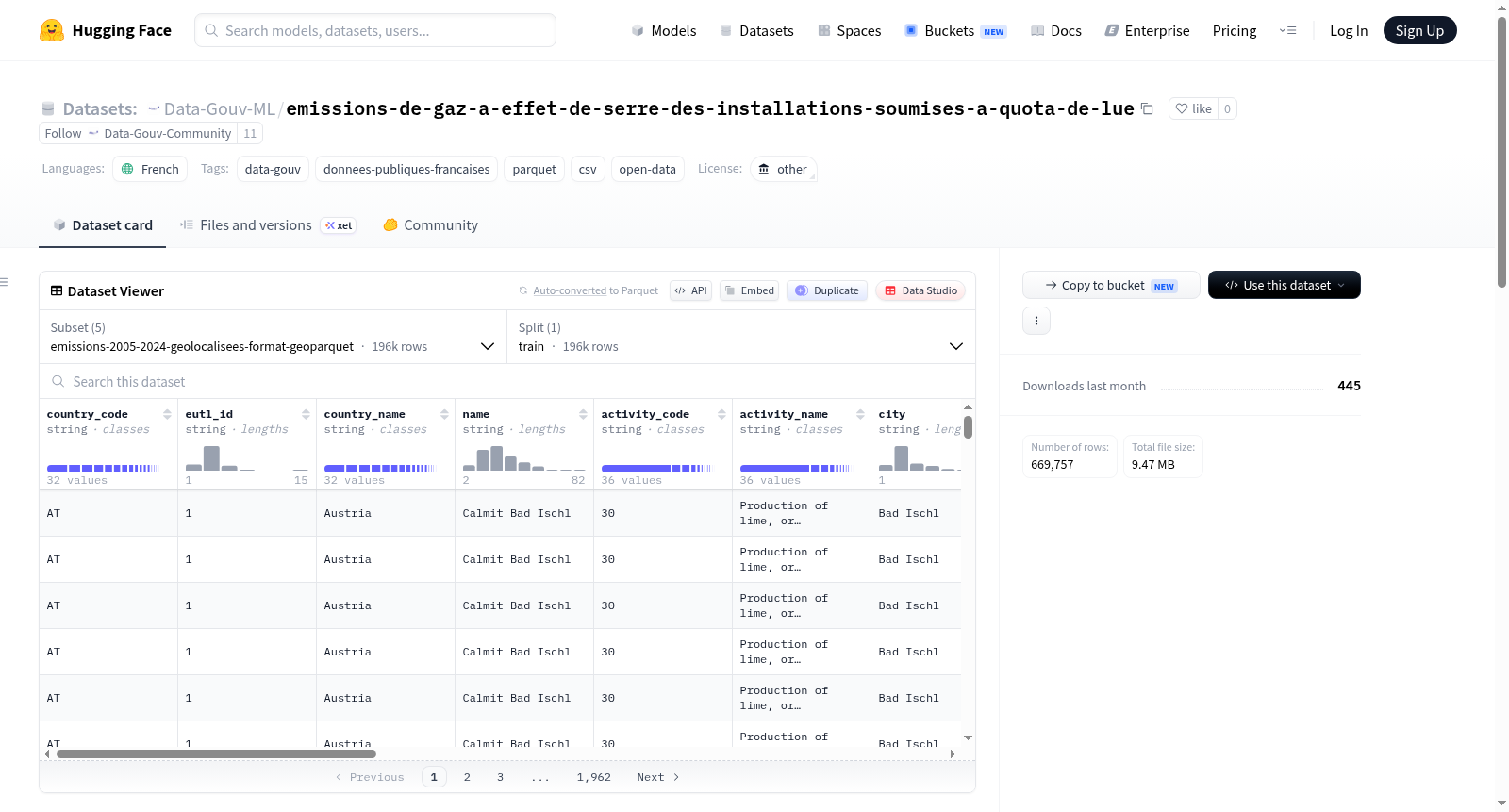Select the open-data tag
The image size is (1509, 812).
(647, 169)
